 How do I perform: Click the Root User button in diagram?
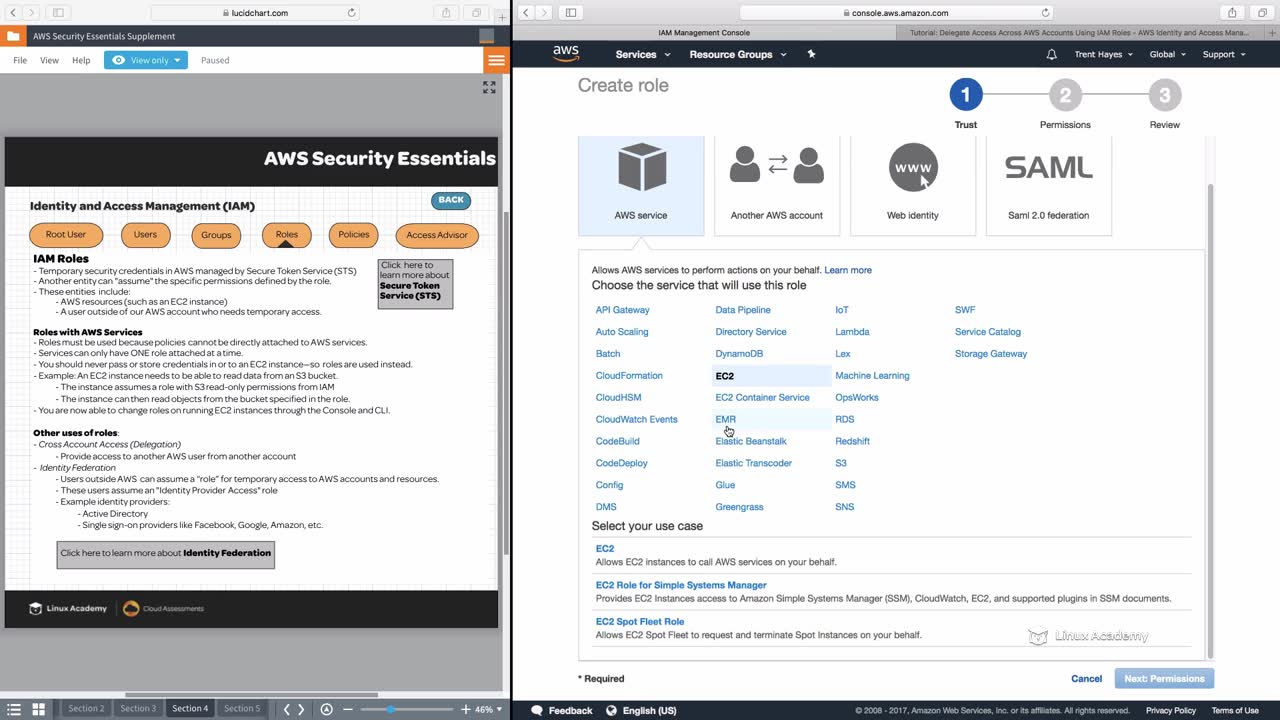coord(66,235)
